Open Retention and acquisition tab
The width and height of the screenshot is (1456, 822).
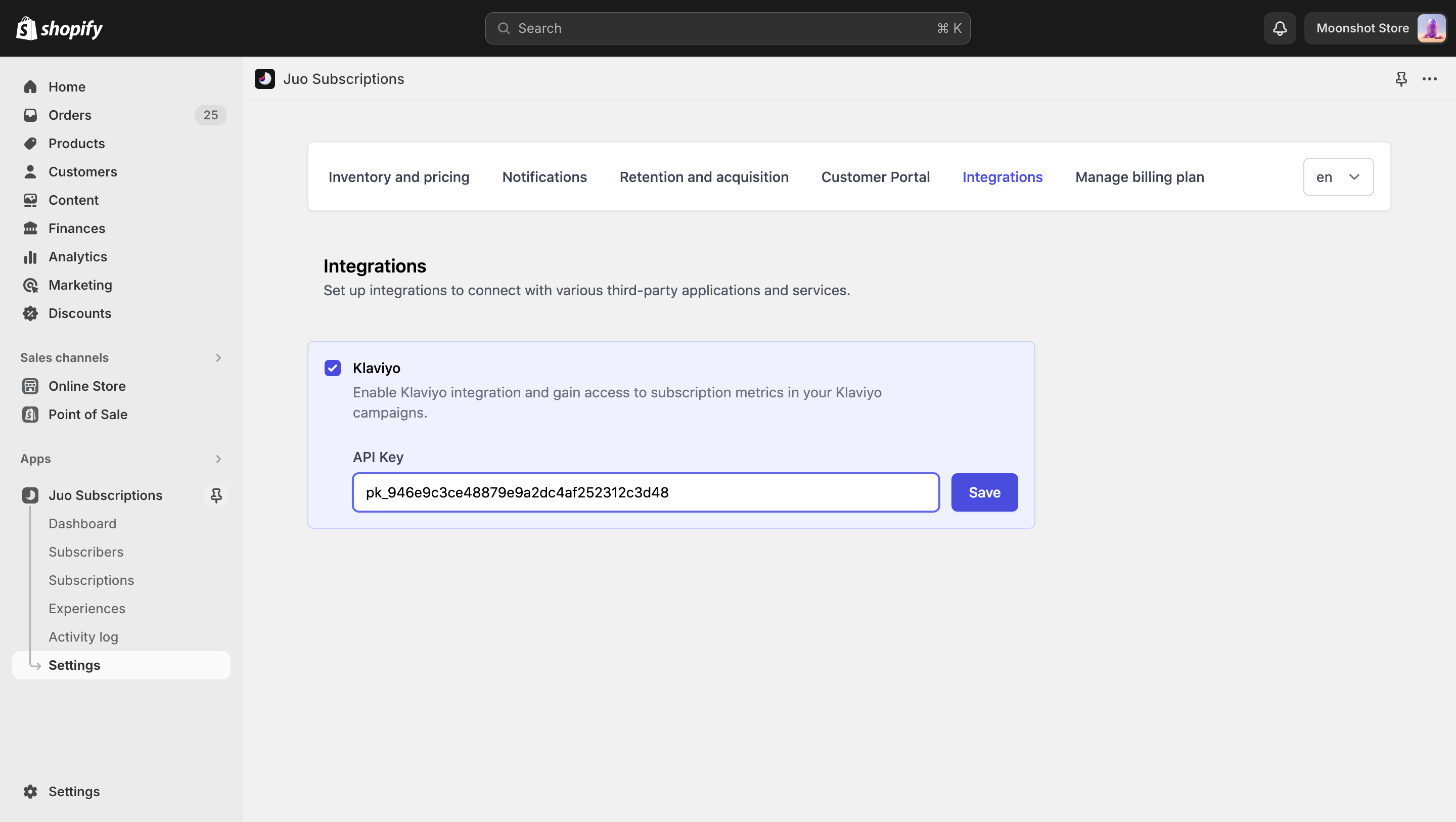pyautogui.click(x=704, y=177)
